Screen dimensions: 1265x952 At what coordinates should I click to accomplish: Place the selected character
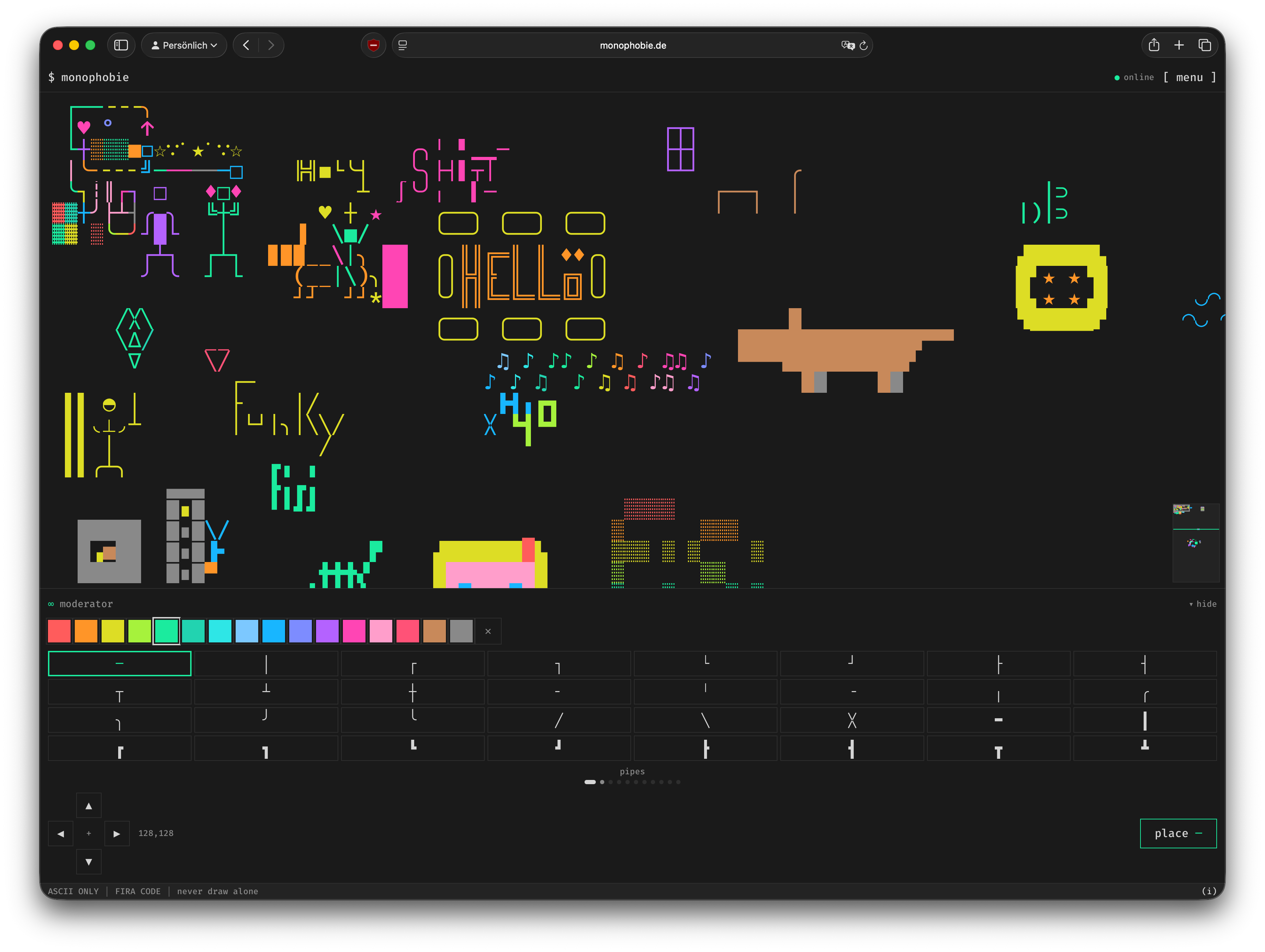point(1178,833)
